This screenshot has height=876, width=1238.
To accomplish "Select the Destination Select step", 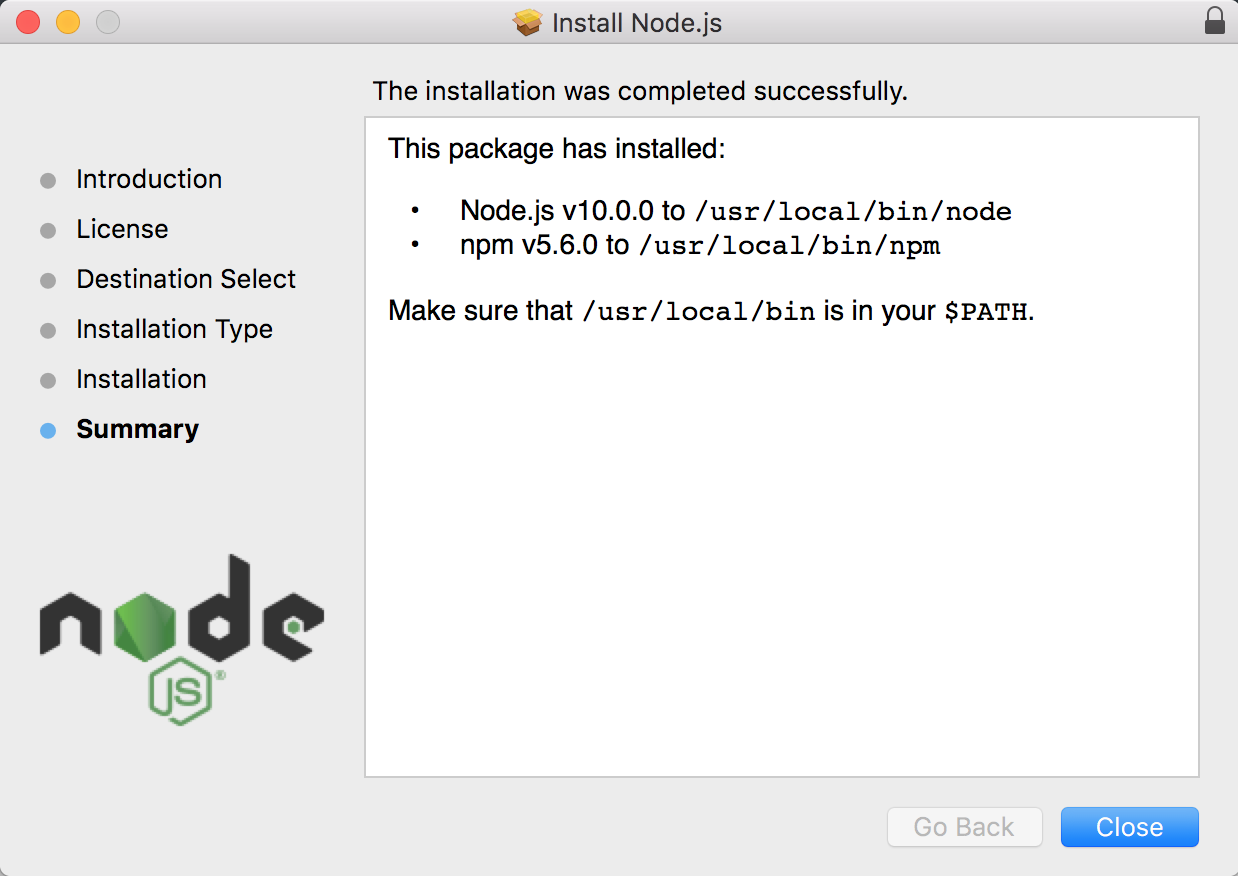I will click(x=185, y=279).
